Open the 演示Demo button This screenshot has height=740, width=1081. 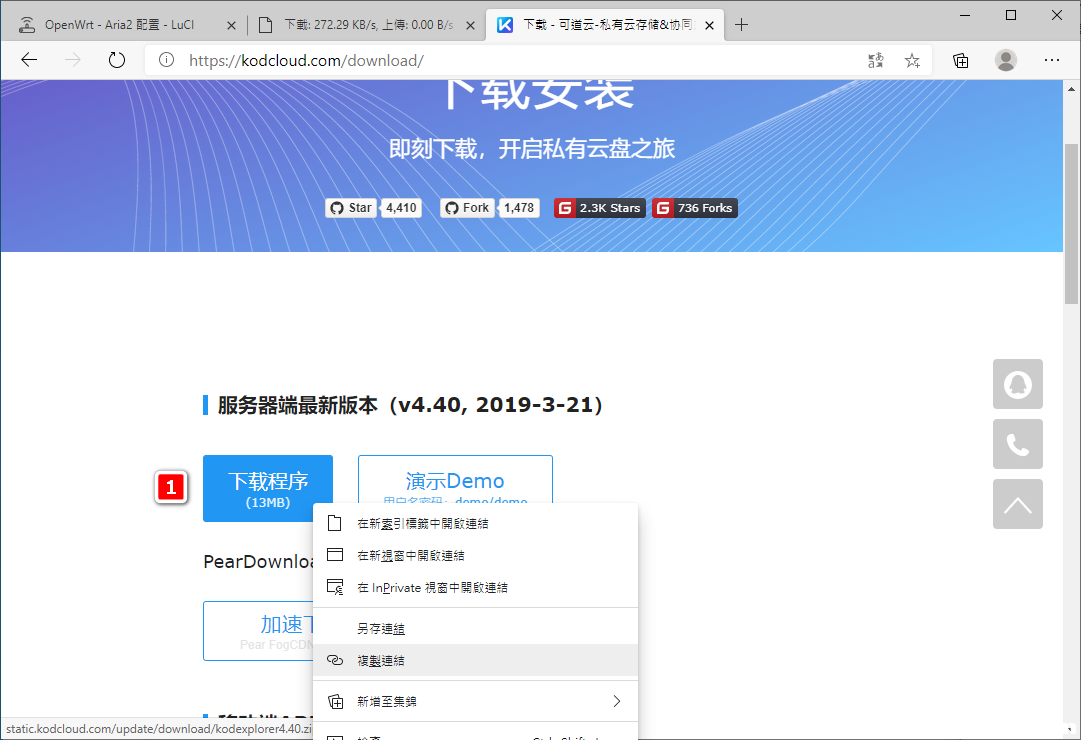click(455, 480)
